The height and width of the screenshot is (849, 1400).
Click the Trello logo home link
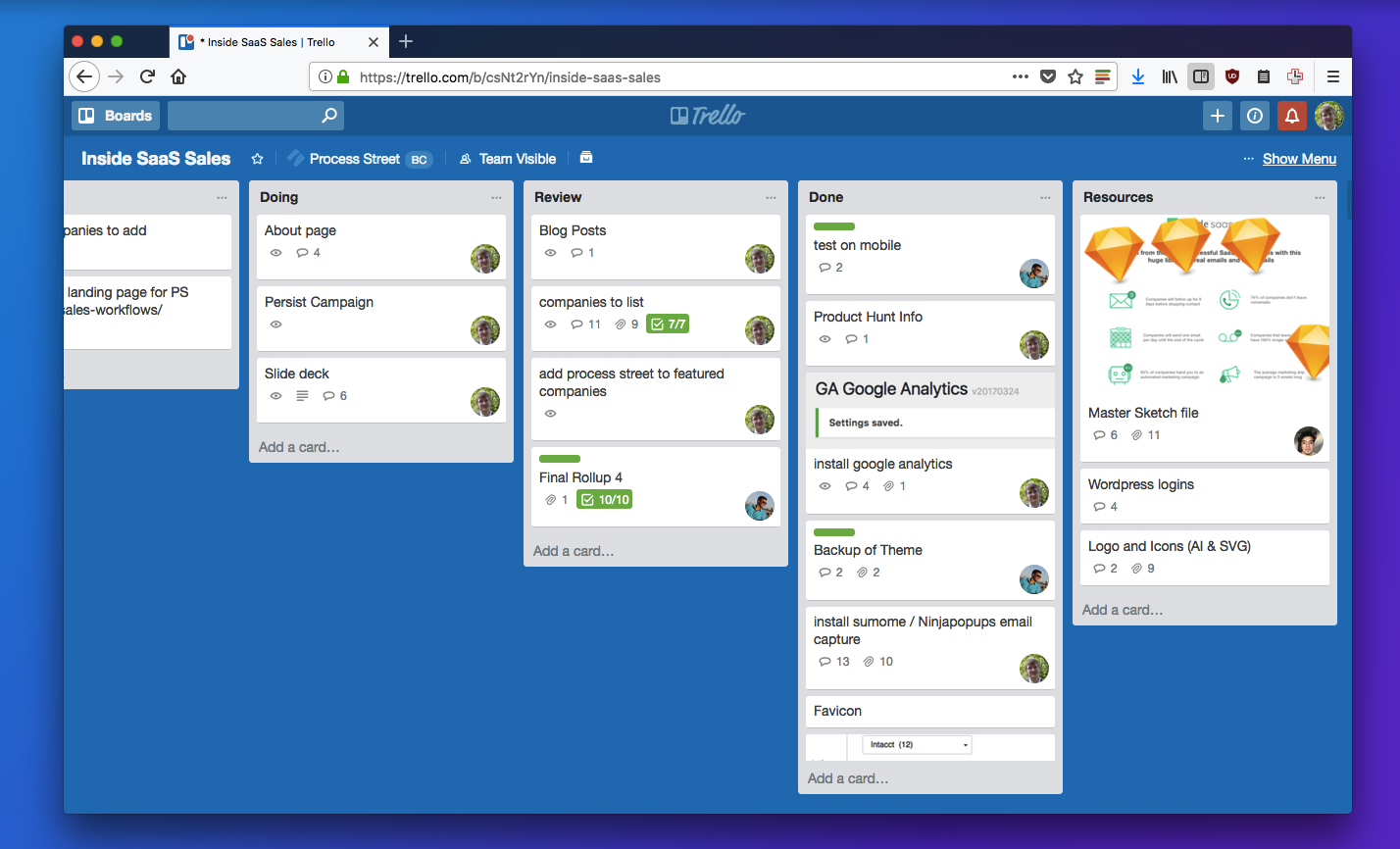(x=708, y=116)
